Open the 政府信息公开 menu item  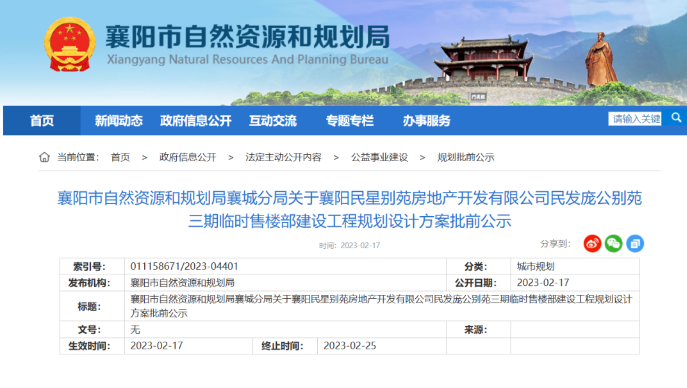pos(195,120)
